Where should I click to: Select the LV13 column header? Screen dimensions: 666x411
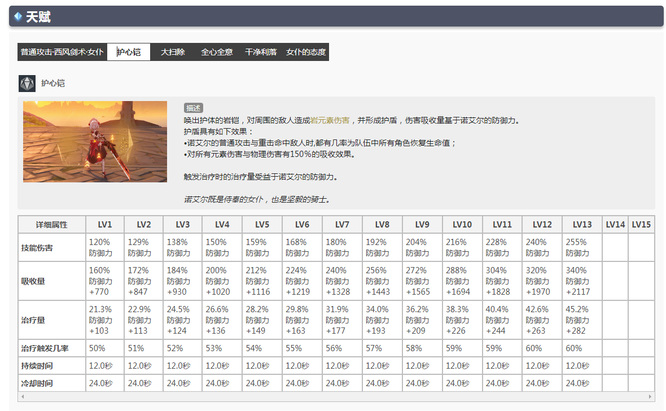[582, 224]
